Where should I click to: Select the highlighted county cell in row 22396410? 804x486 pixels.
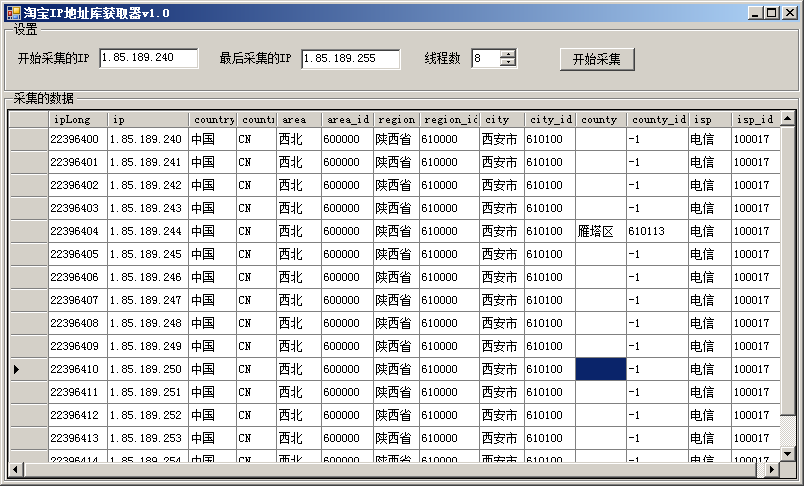point(600,369)
